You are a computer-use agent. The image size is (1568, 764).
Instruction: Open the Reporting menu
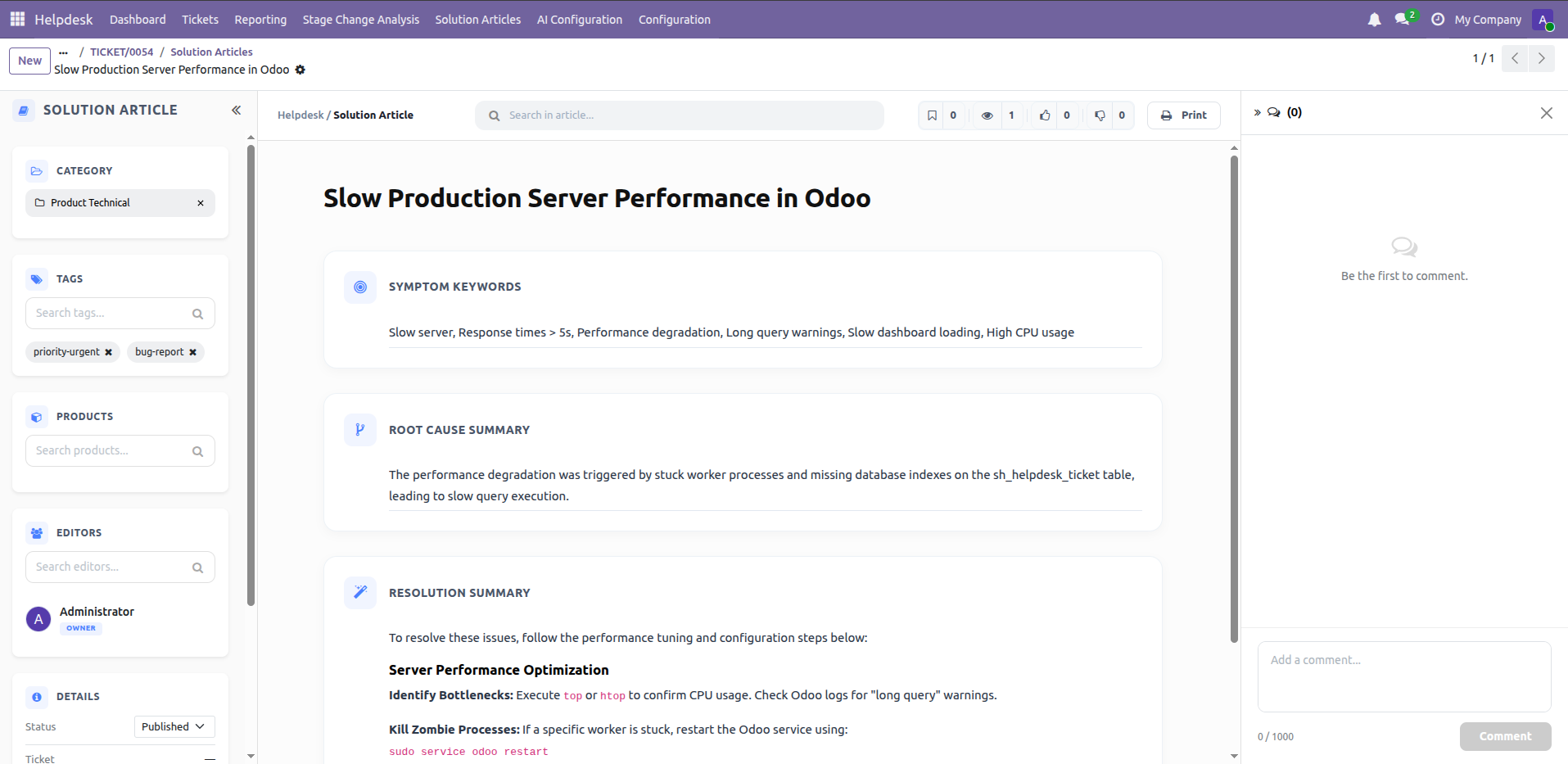[x=260, y=20]
